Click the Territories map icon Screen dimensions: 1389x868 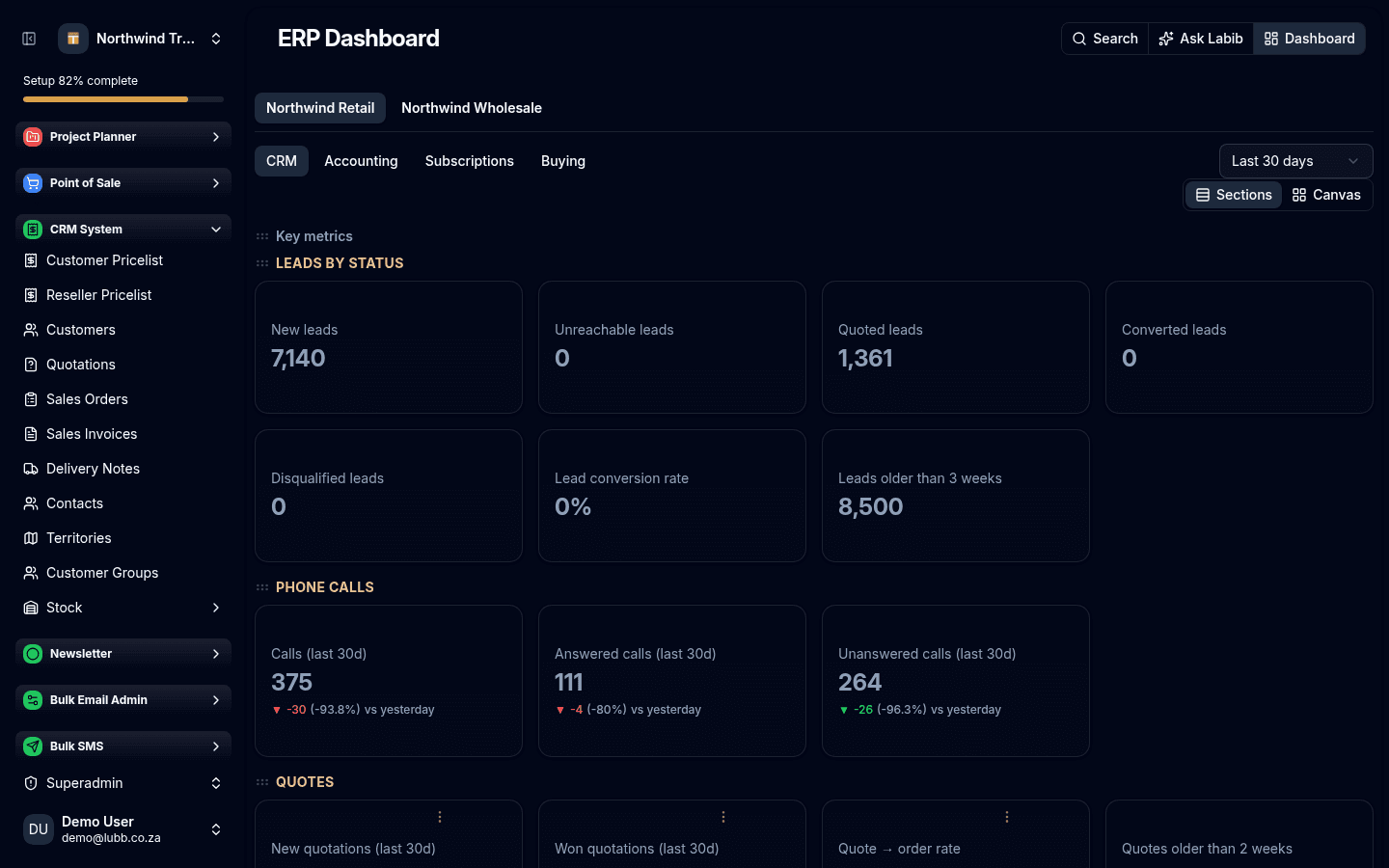pyautogui.click(x=31, y=538)
